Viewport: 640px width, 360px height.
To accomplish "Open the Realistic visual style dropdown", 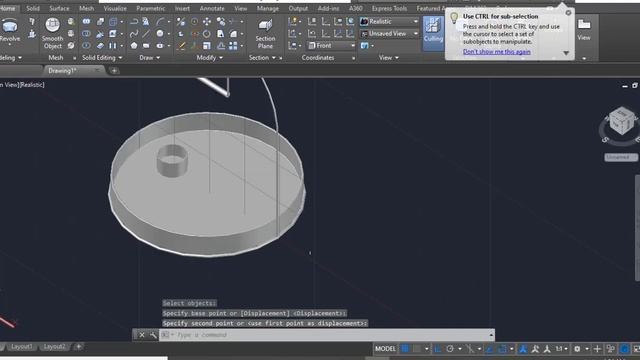I will pyautogui.click(x=389, y=22).
